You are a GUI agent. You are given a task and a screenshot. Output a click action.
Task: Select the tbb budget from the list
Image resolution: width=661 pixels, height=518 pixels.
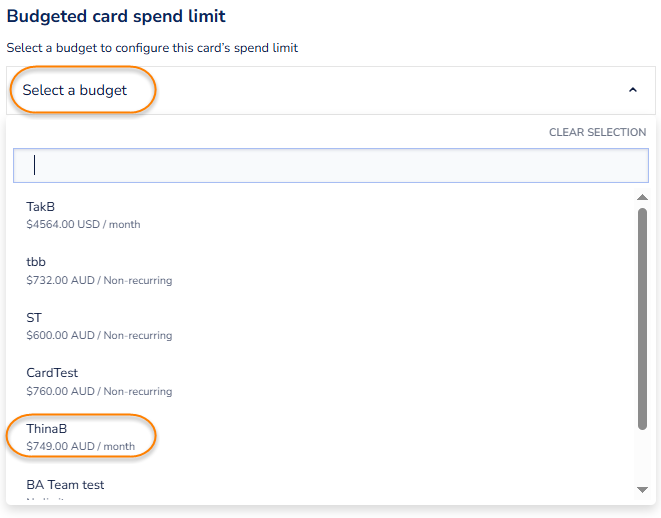36,262
